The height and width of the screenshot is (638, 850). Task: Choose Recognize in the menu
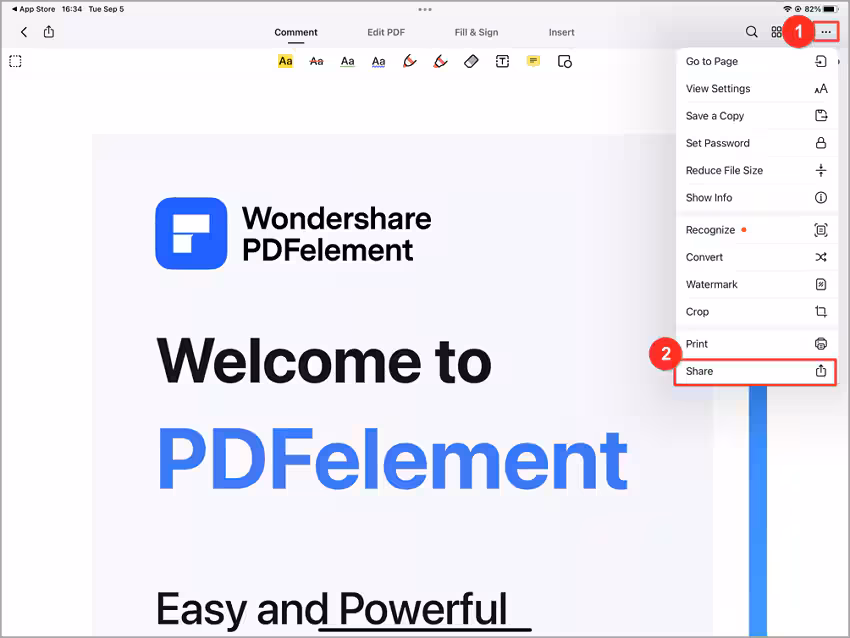tap(756, 230)
